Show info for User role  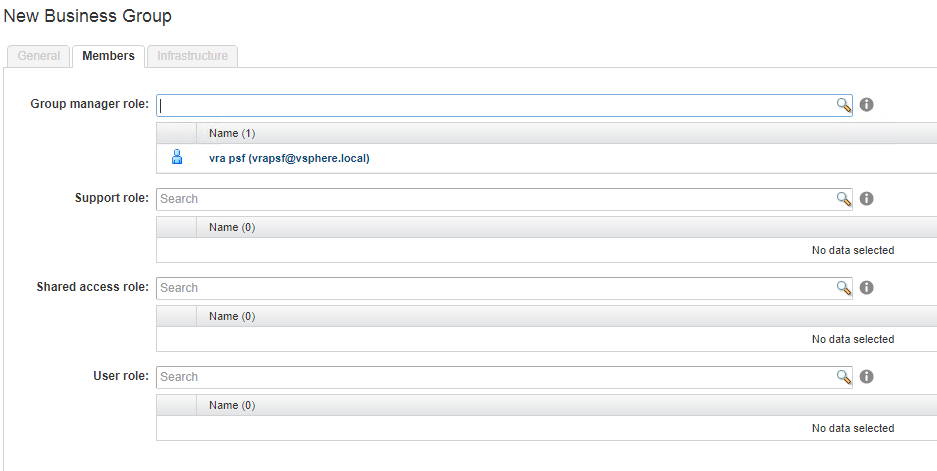(x=867, y=377)
